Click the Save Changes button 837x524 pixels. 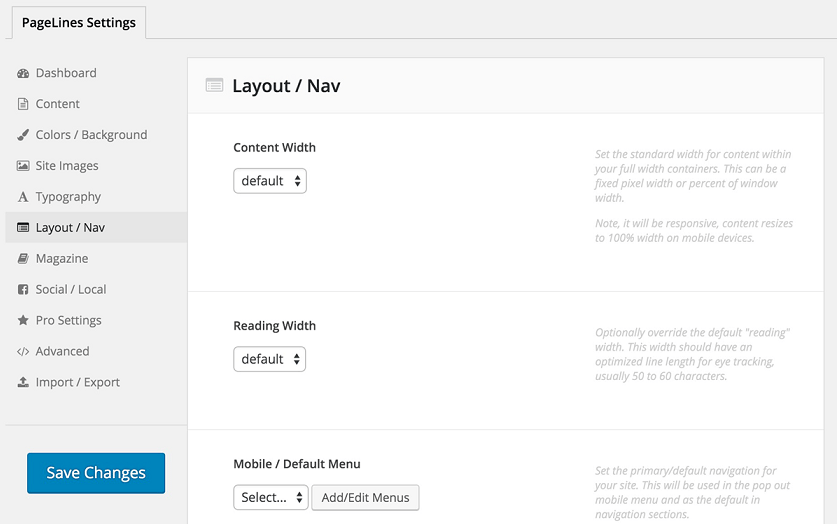coord(96,473)
